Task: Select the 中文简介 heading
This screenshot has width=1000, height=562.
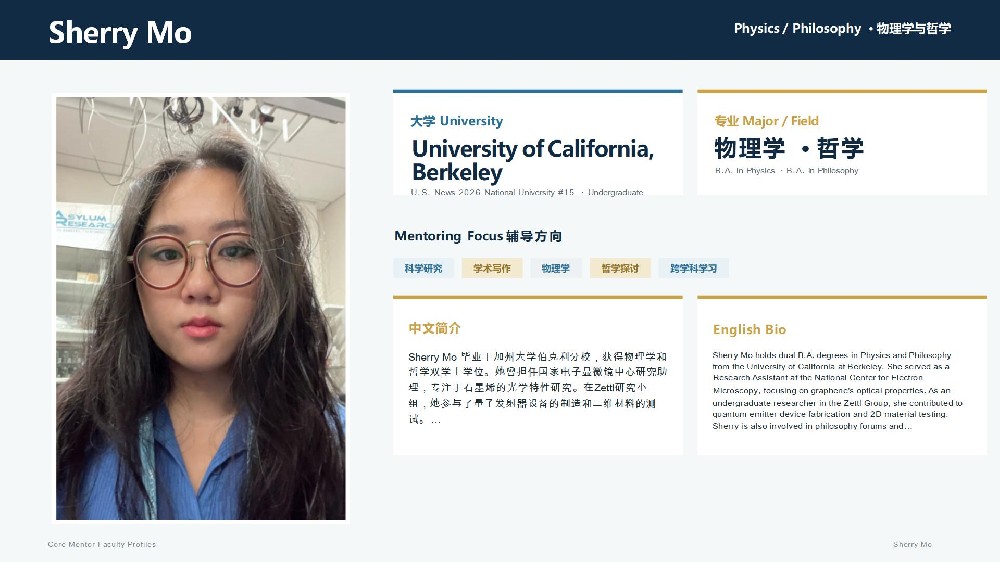Action: pos(434,329)
